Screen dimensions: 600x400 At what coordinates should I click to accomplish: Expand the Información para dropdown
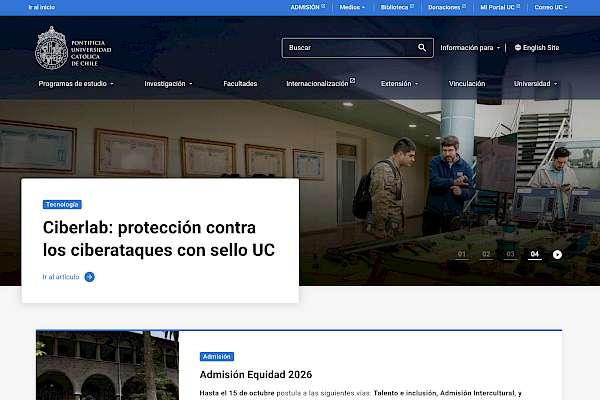pos(470,47)
